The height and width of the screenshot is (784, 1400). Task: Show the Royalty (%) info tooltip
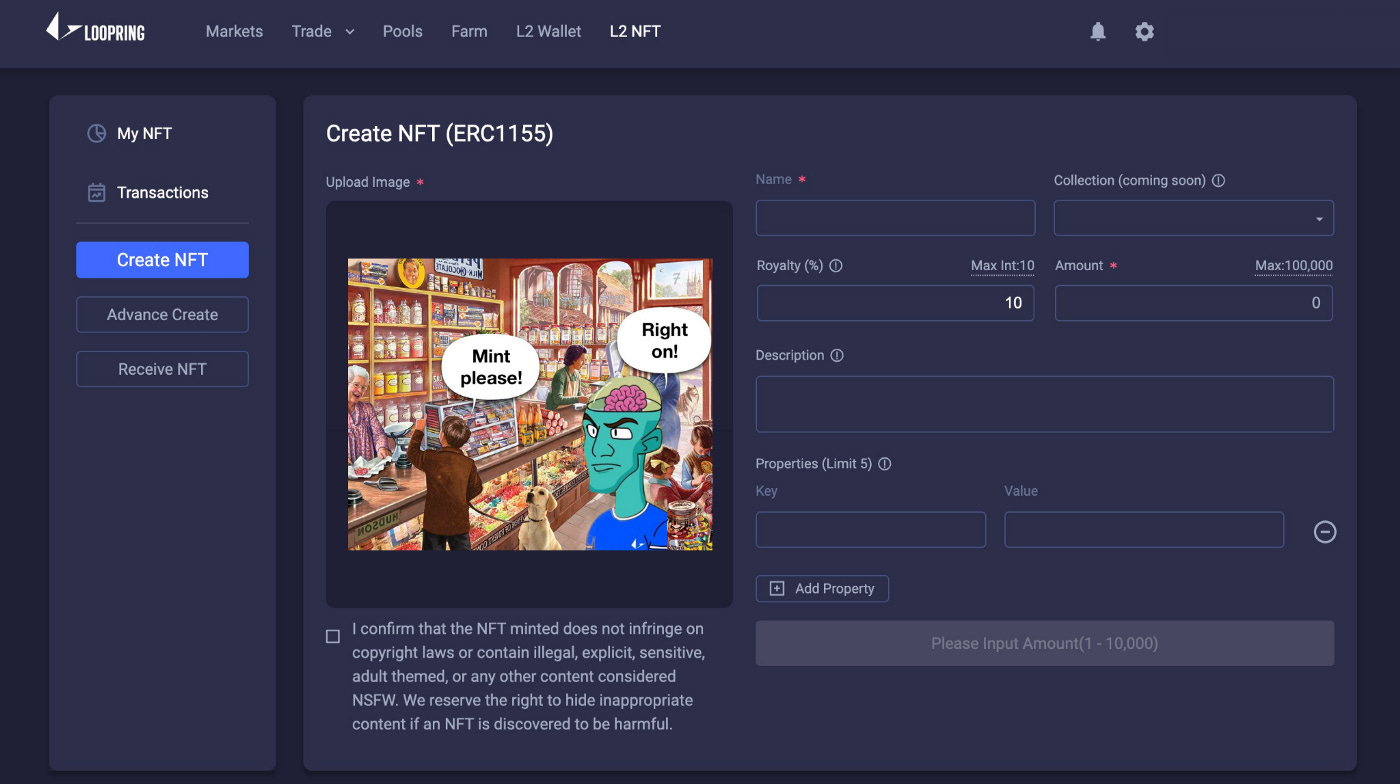[836, 266]
